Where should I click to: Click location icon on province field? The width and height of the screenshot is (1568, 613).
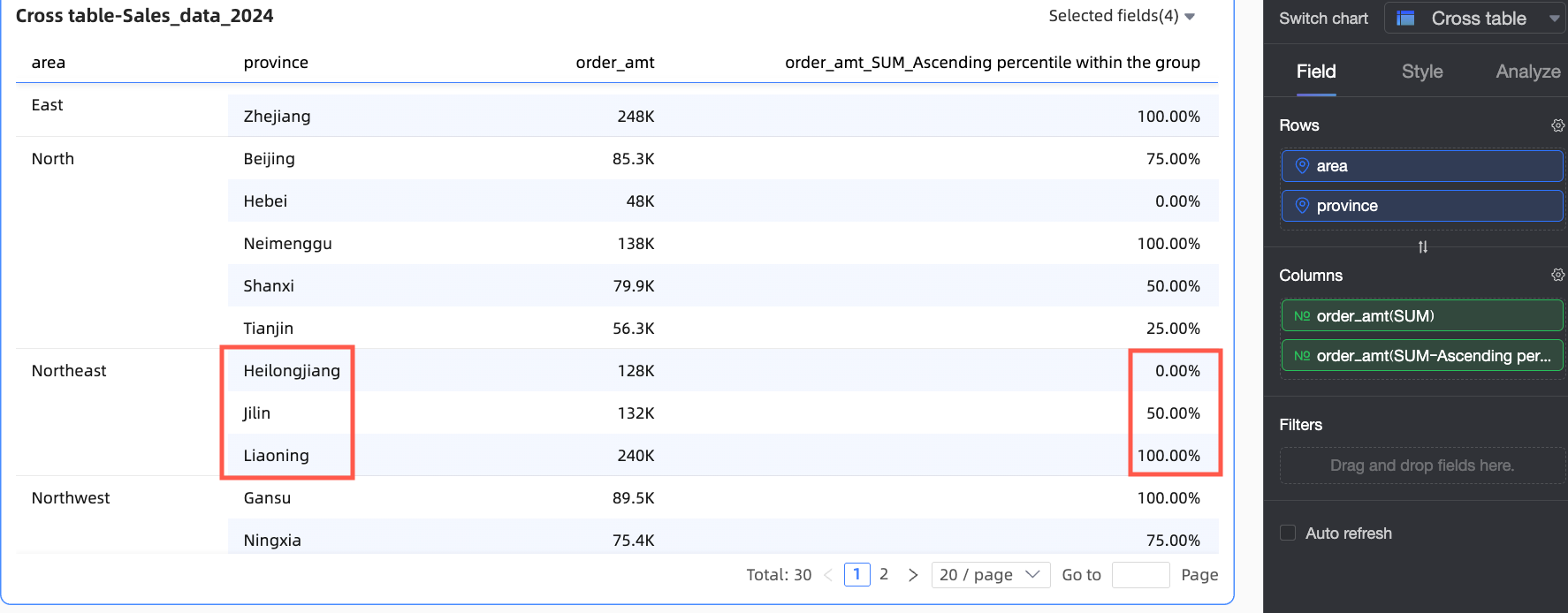[1302, 206]
